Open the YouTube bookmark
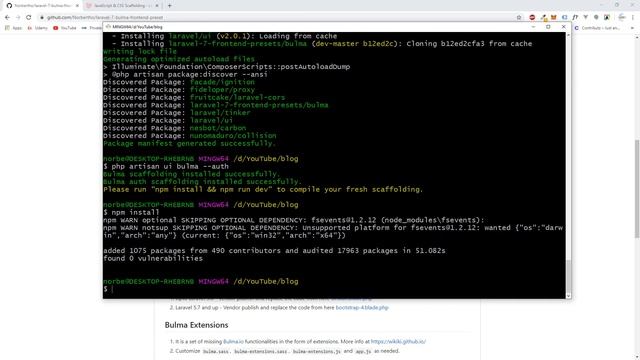640x360 pixels. click(64, 28)
